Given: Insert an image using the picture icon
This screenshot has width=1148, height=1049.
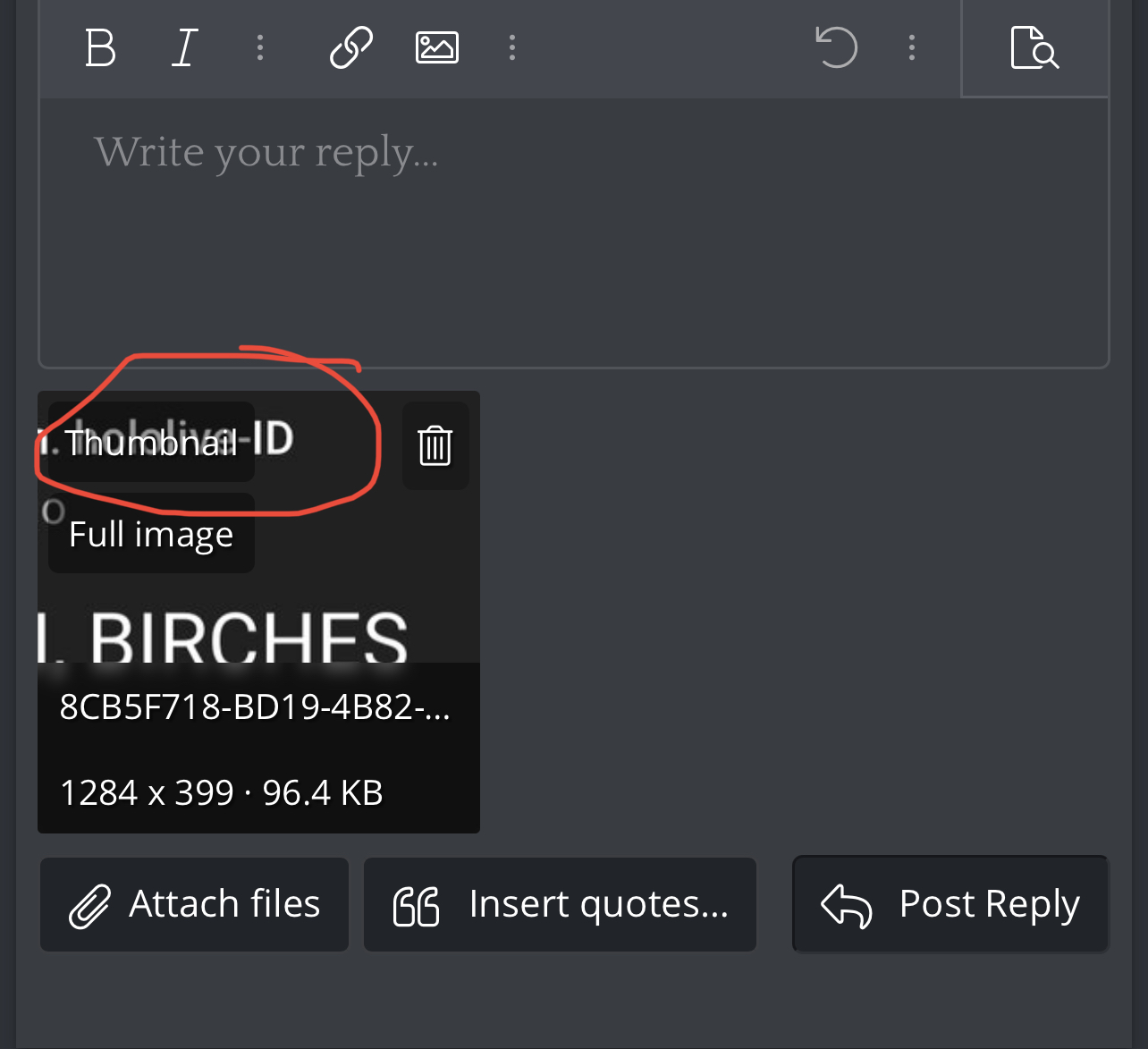Looking at the screenshot, I should (x=437, y=47).
